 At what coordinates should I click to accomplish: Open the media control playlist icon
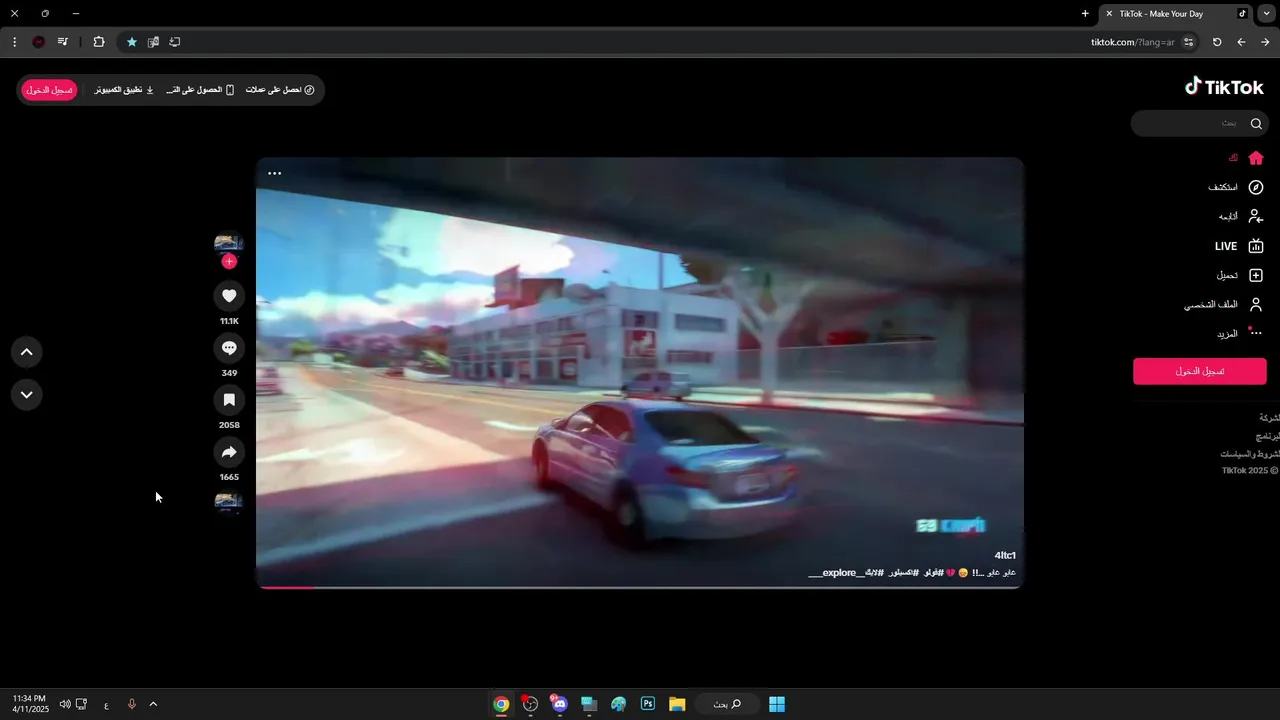(x=63, y=42)
